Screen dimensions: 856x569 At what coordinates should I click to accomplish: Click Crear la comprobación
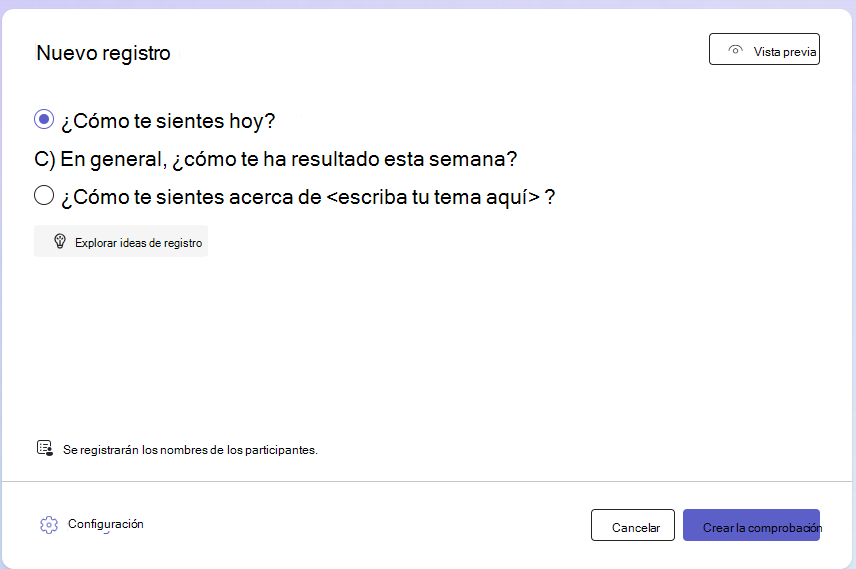click(x=751, y=525)
